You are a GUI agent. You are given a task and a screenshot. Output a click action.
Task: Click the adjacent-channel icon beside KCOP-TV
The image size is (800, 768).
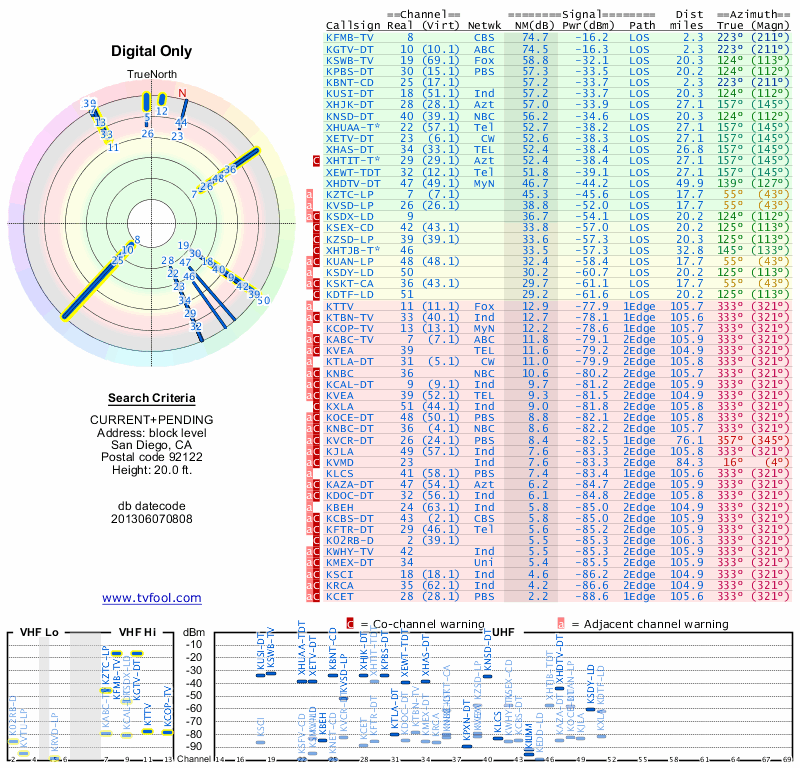pos(309,328)
